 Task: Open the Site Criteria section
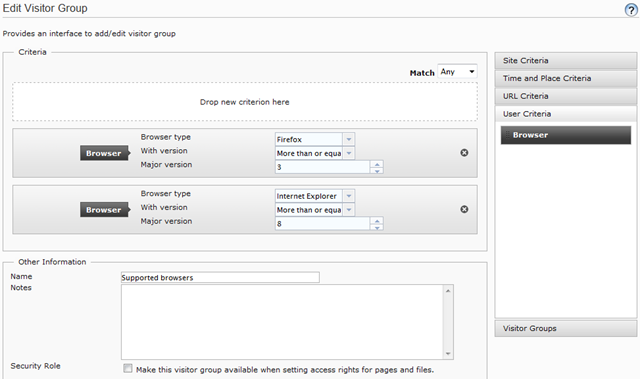click(x=566, y=60)
